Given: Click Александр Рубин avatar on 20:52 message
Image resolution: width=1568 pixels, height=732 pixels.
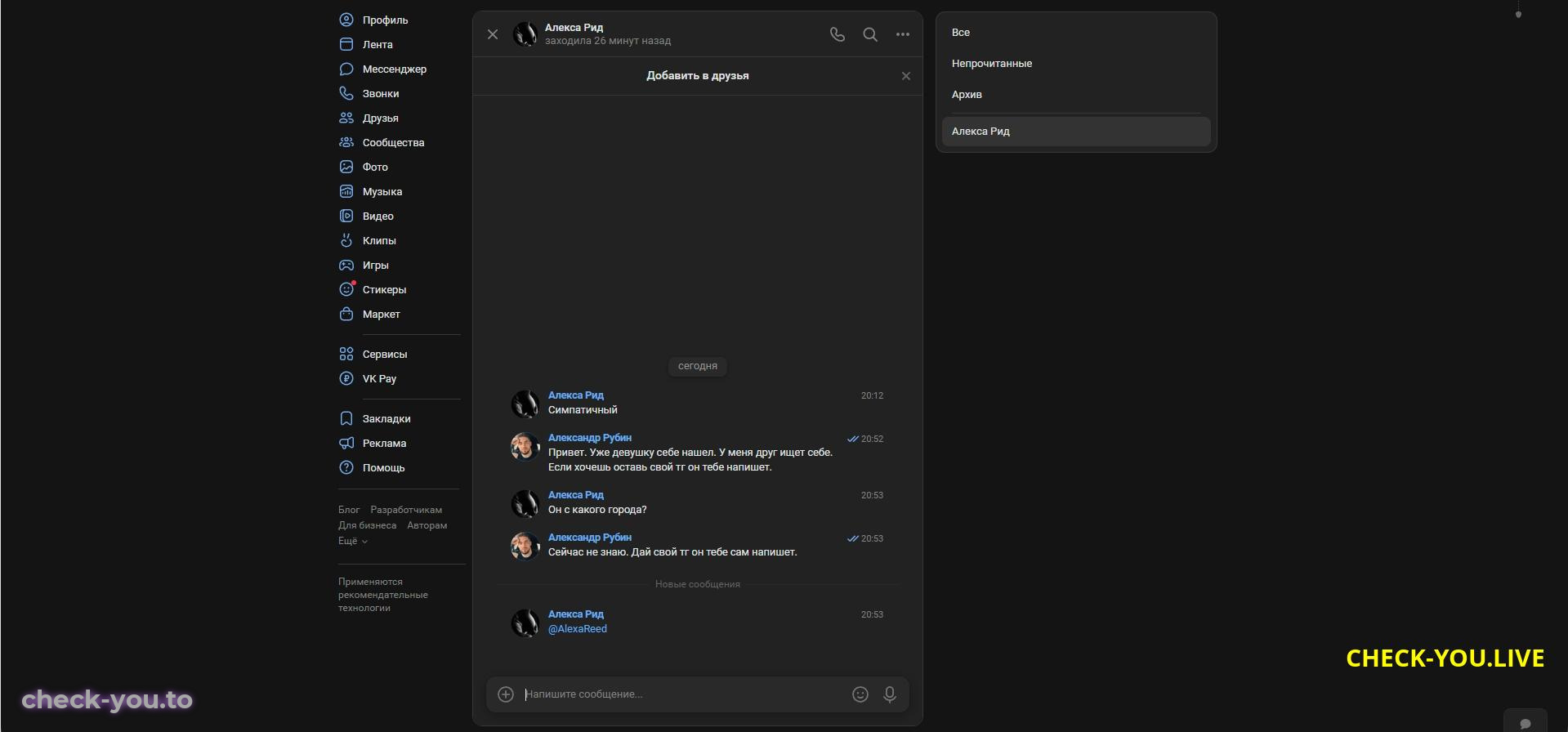Looking at the screenshot, I should [525, 446].
